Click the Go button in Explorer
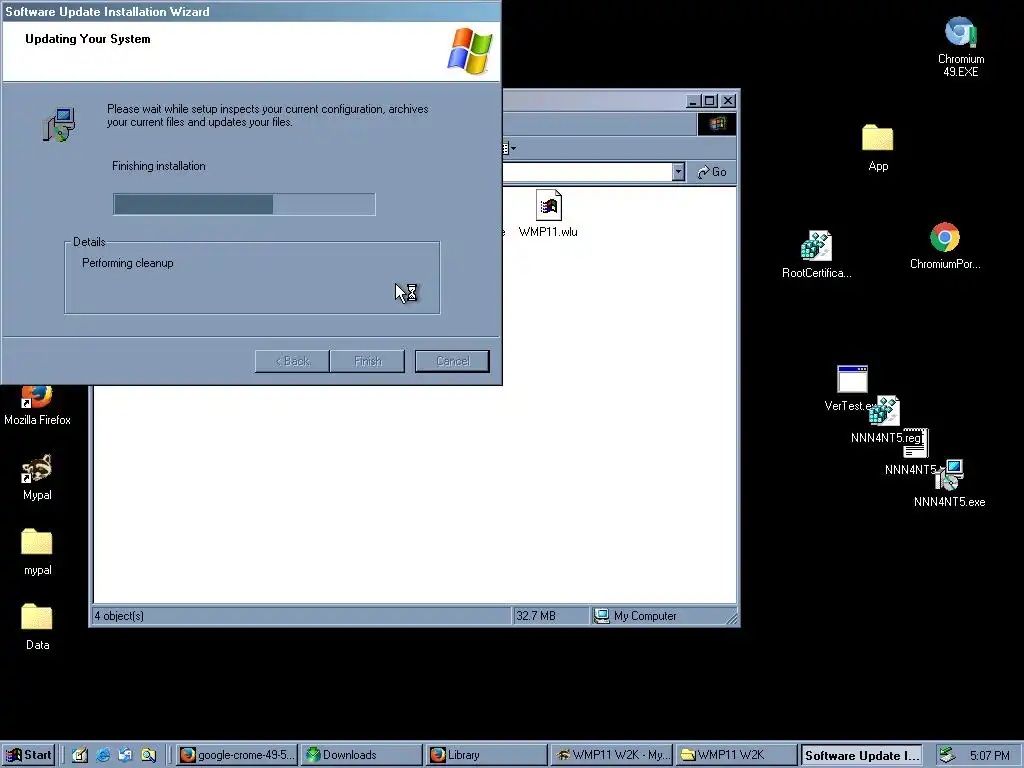Image resolution: width=1024 pixels, height=768 pixels. 712,172
